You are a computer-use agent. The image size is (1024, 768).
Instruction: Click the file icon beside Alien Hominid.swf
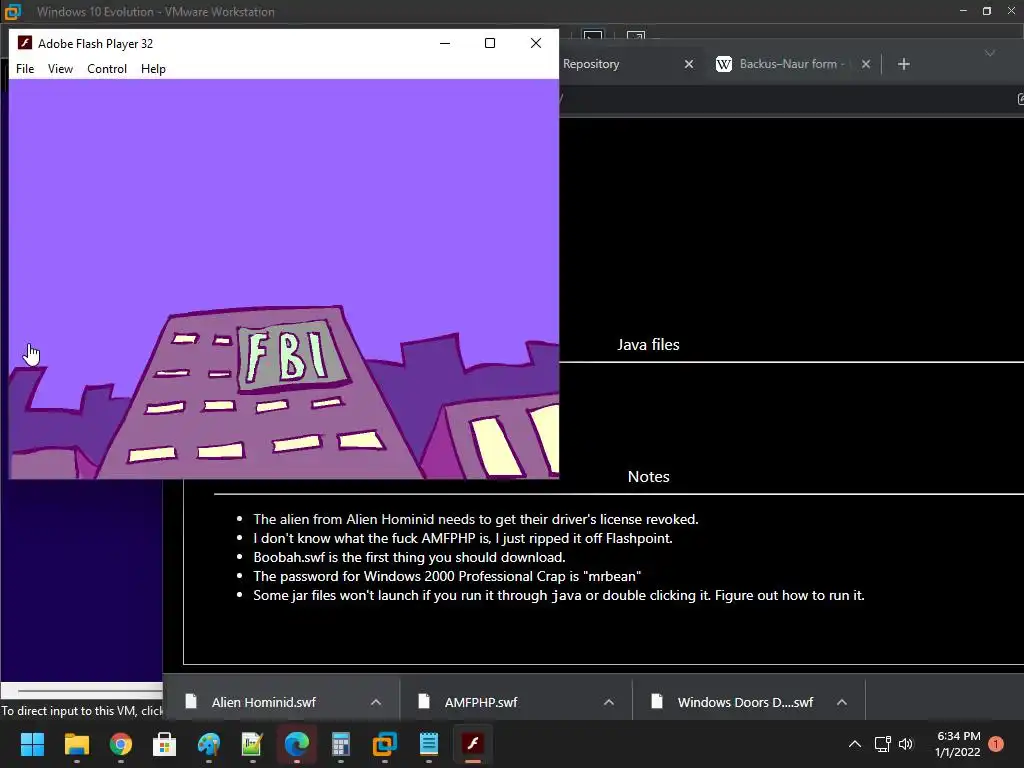point(191,701)
